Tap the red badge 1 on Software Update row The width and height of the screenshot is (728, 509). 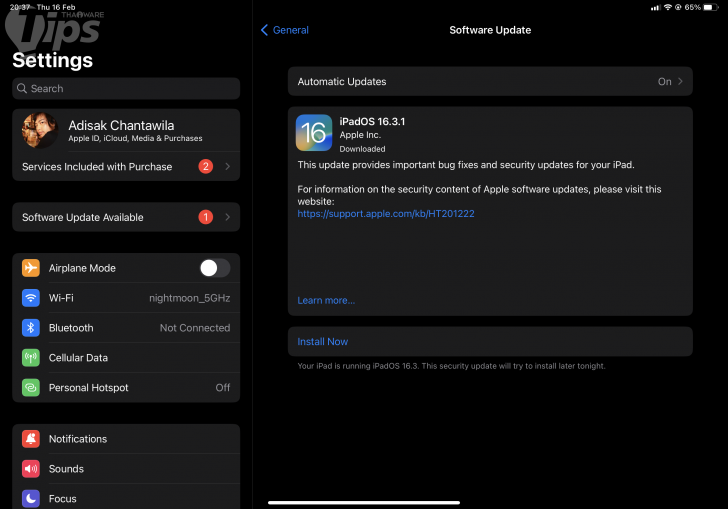[x=206, y=217]
